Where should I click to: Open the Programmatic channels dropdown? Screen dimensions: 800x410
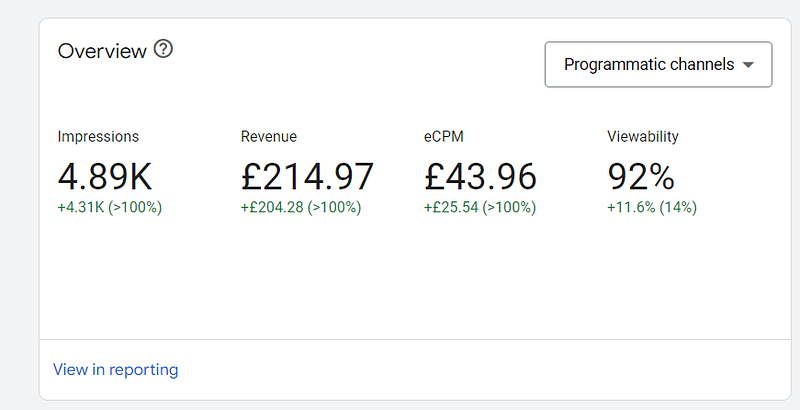(x=658, y=64)
